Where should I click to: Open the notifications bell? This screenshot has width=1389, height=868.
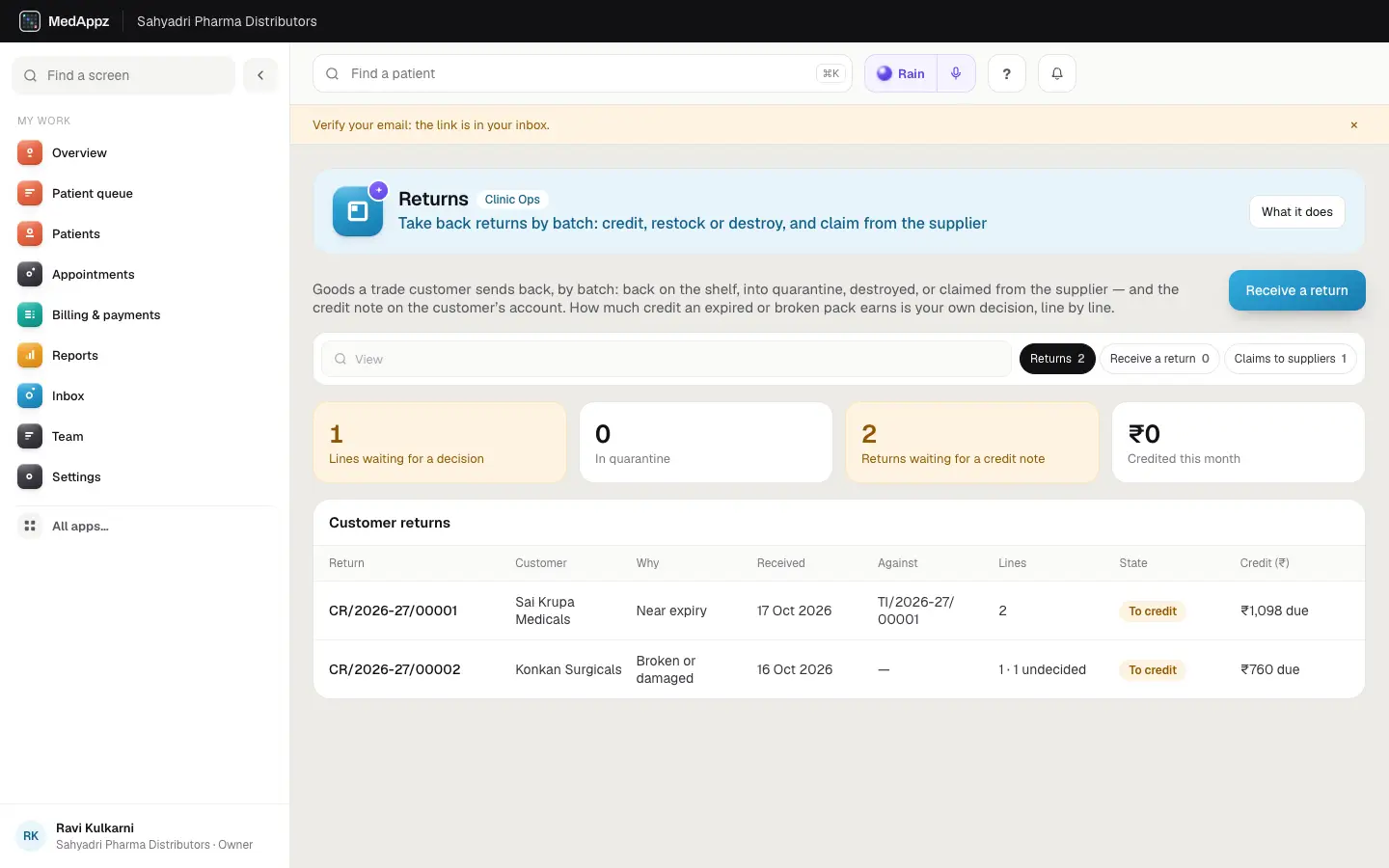click(x=1057, y=73)
